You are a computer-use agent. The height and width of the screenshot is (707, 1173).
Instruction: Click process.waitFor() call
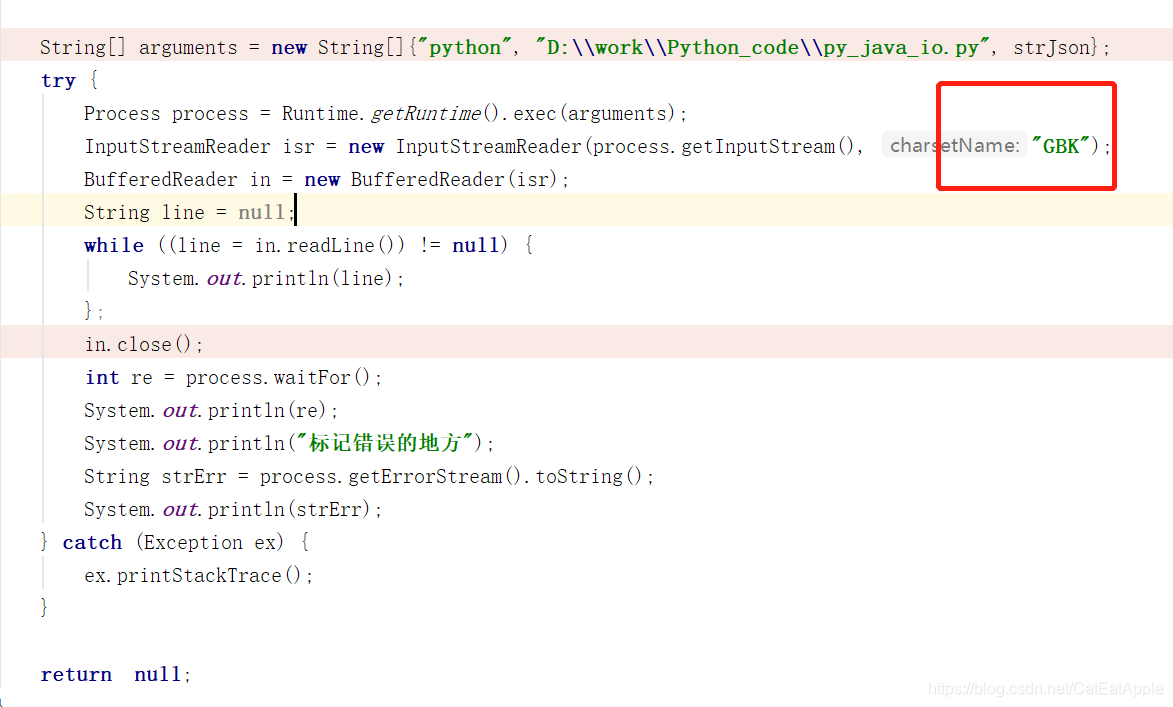coord(278,377)
